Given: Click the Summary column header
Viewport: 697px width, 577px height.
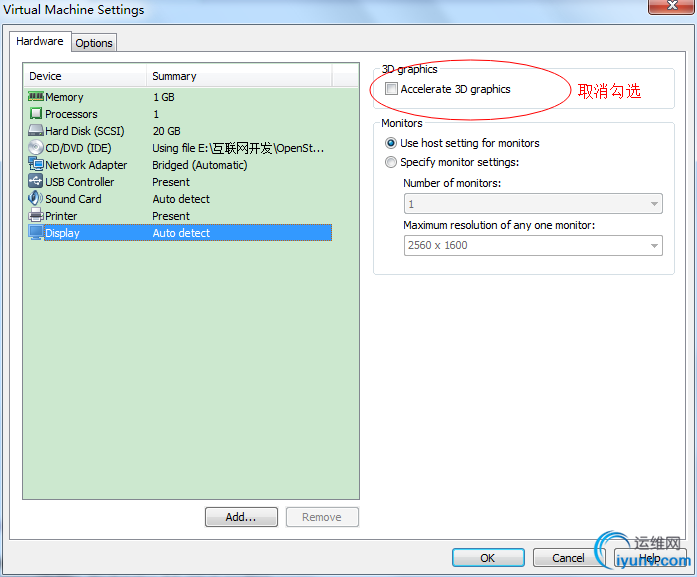Looking at the screenshot, I should [x=239, y=76].
